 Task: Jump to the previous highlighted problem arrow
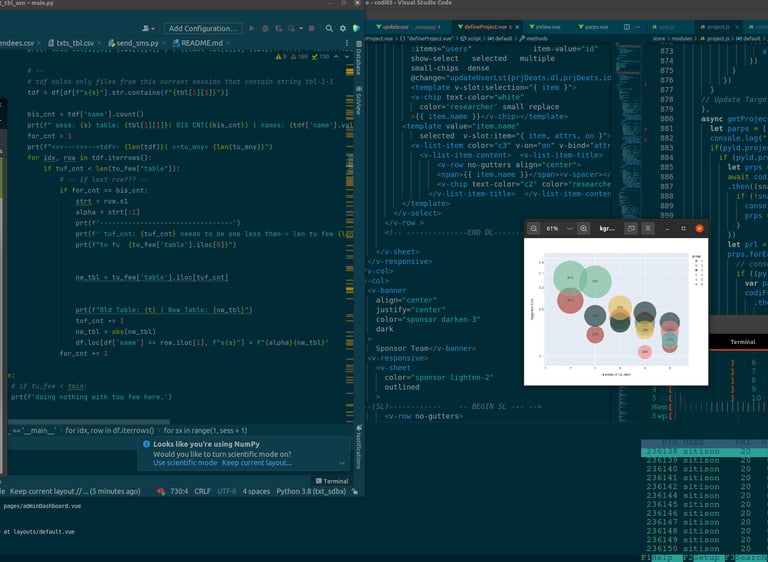336,57
